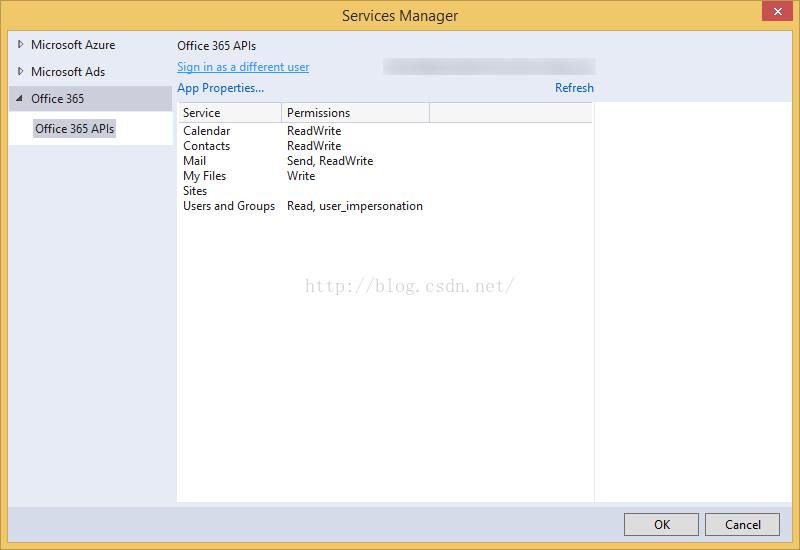Screen dimensions: 800x550
Task: Click the Refresh link
Action: [x=574, y=88]
